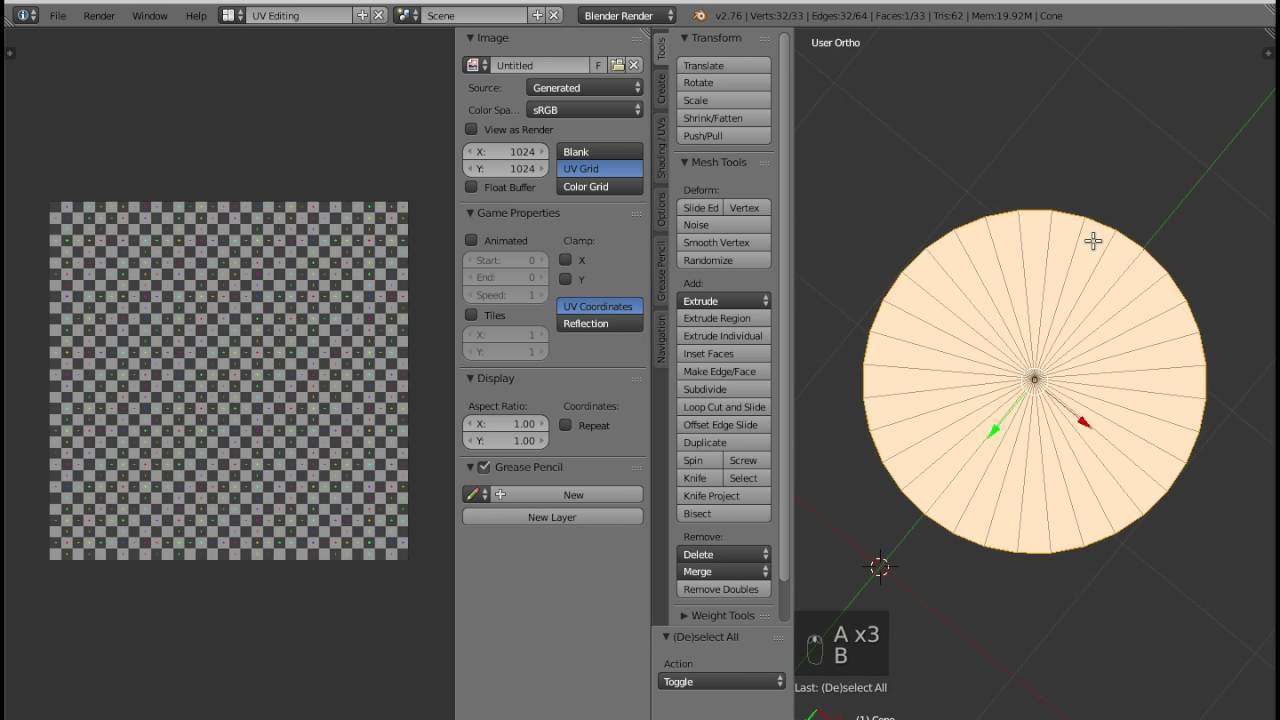Image resolution: width=1280 pixels, height=720 pixels.
Task: Click the screen layout browse icon
Action: (232, 15)
